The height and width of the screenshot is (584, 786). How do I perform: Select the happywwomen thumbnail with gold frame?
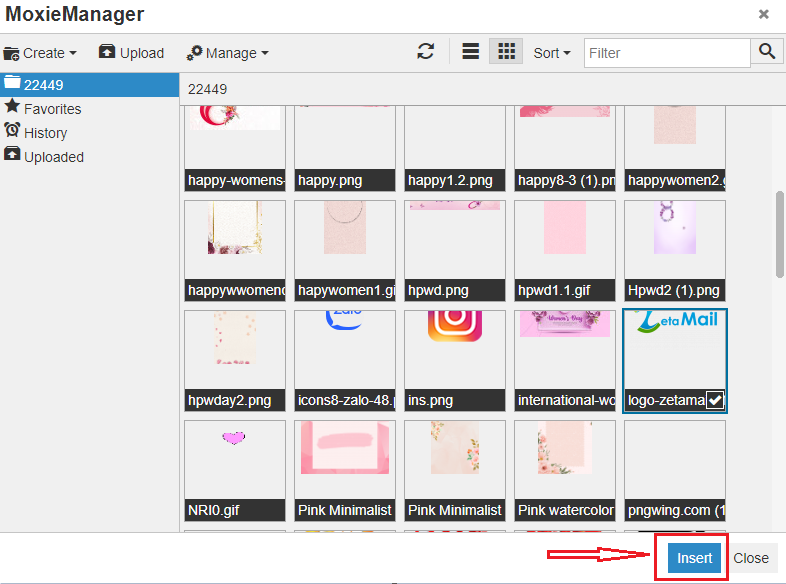click(x=235, y=251)
